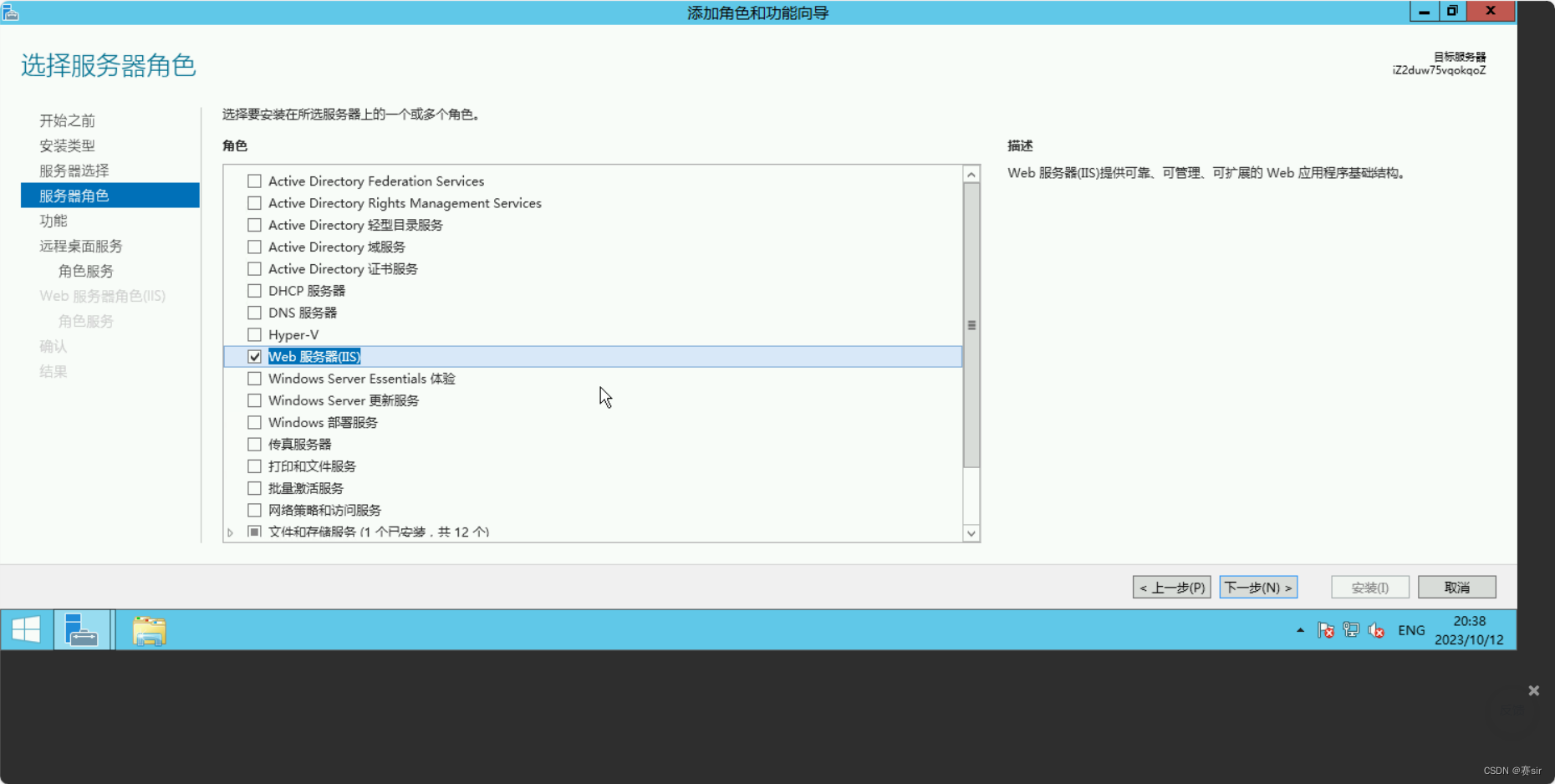The height and width of the screenshot is (784, 1555).
Task: Go to 安装类型 wizard step
Action: [68, 145]
